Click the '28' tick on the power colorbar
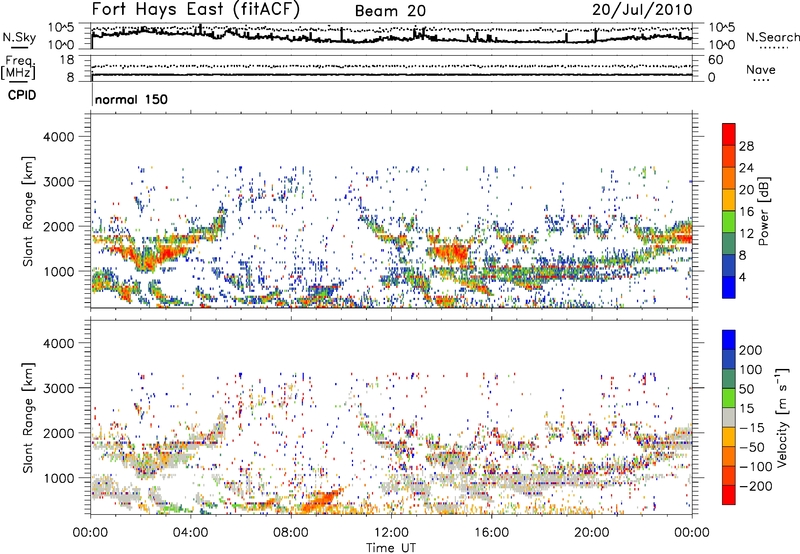Image resolution: width=800 pixels, height=554 pixels. click(746, 146)
